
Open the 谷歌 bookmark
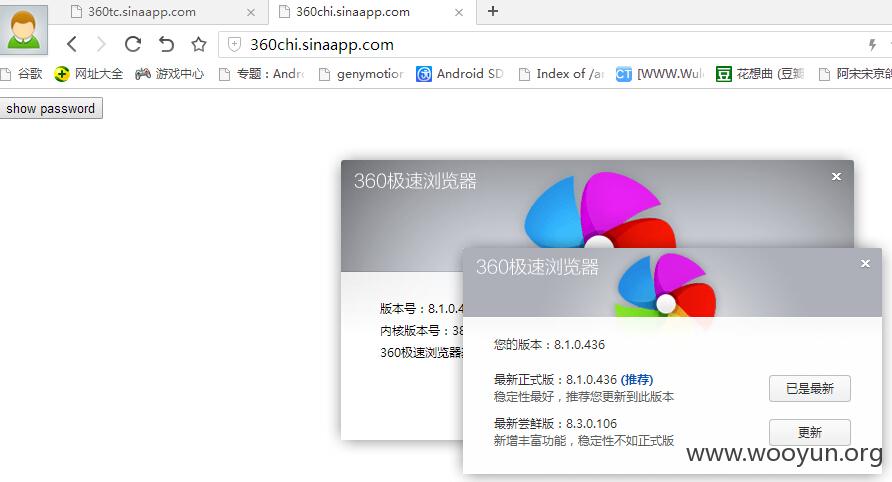pyautogui.click(x=22, y=74)
